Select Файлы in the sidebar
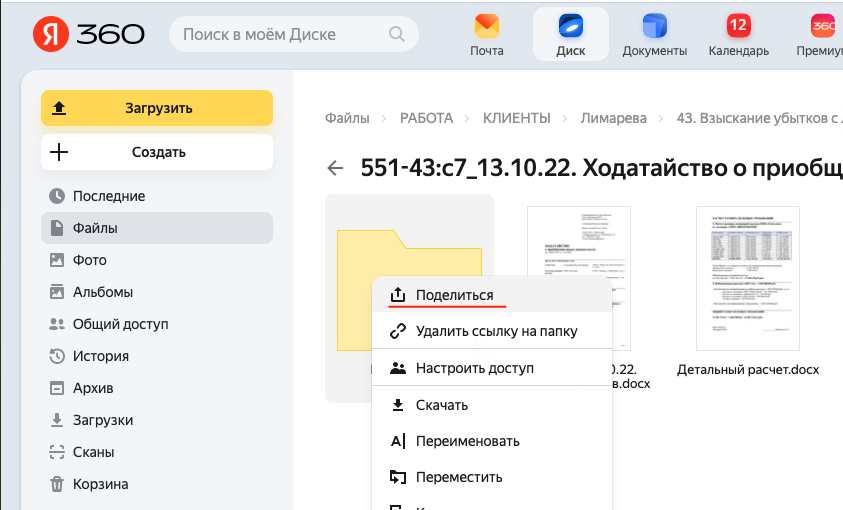The height and width of the screenshot is (510, 843). (157, 228)
